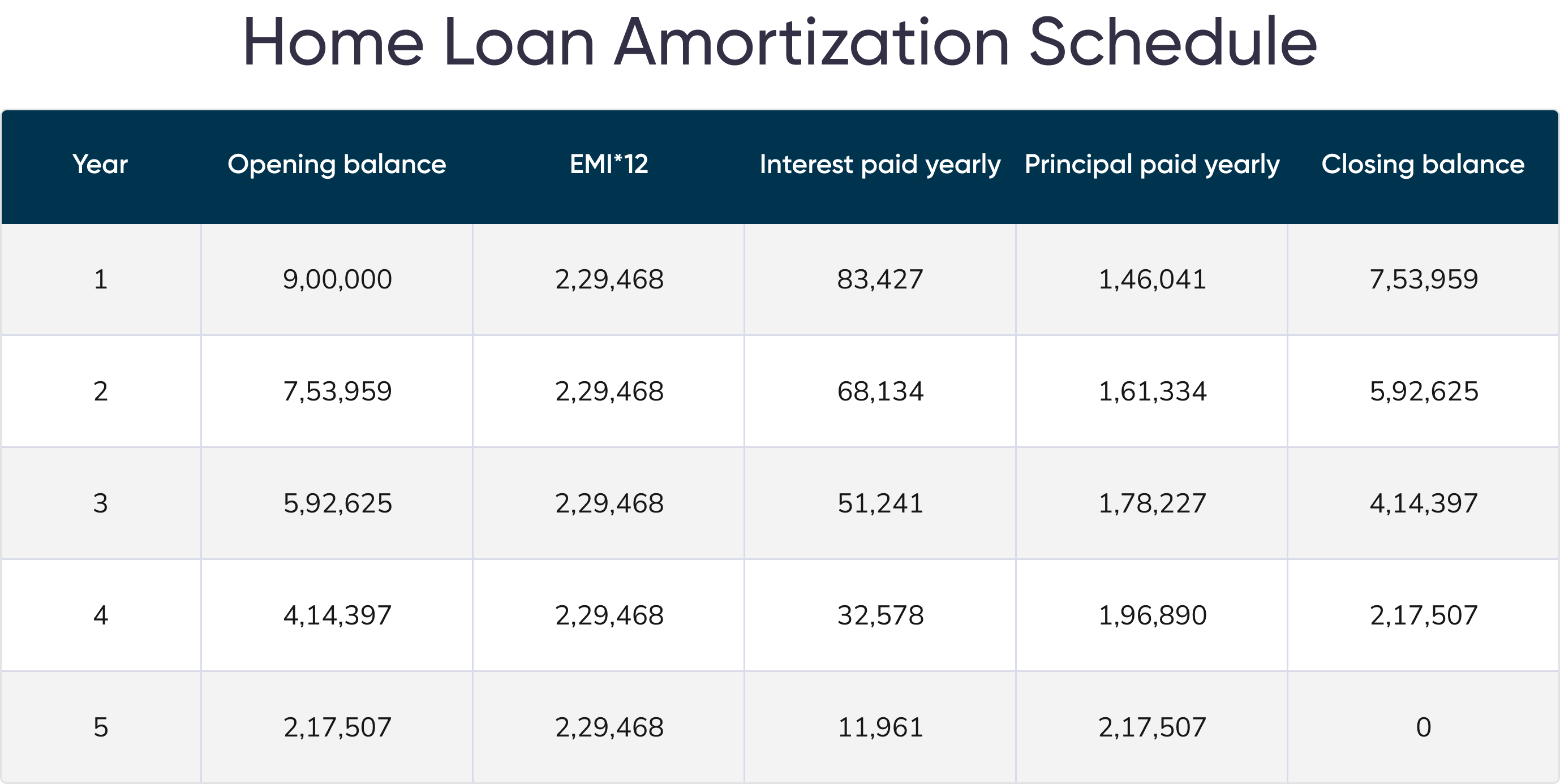Click the Interest paid yearly header
The image size is (1560, 784).
(x=880, y=164)
